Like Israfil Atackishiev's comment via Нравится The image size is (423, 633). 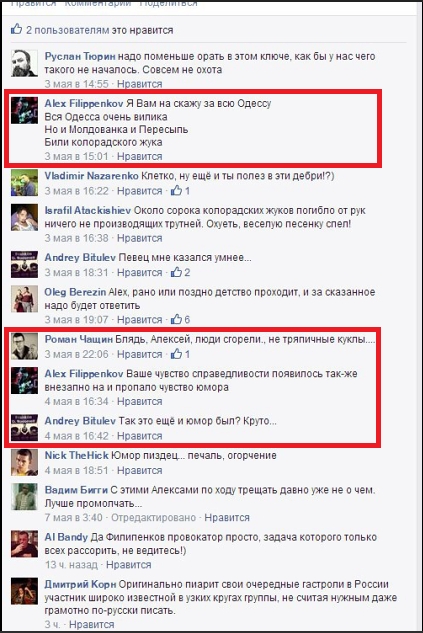[140, 238]
